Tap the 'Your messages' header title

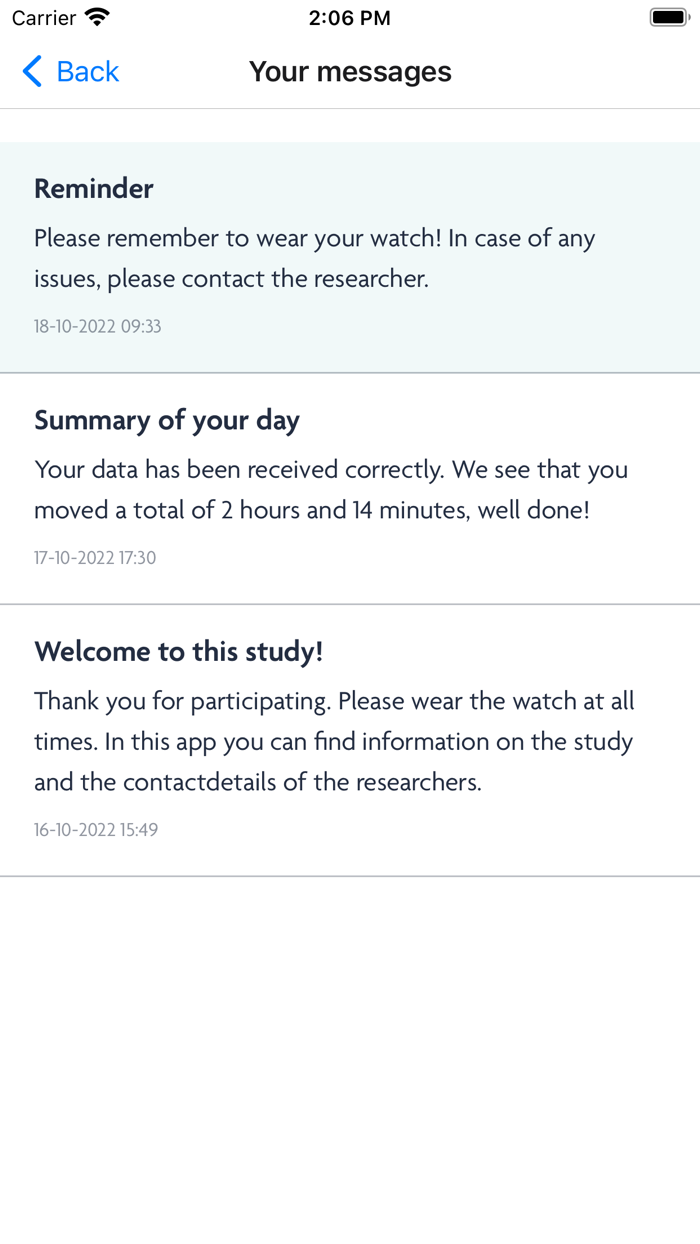click(350, 71)
